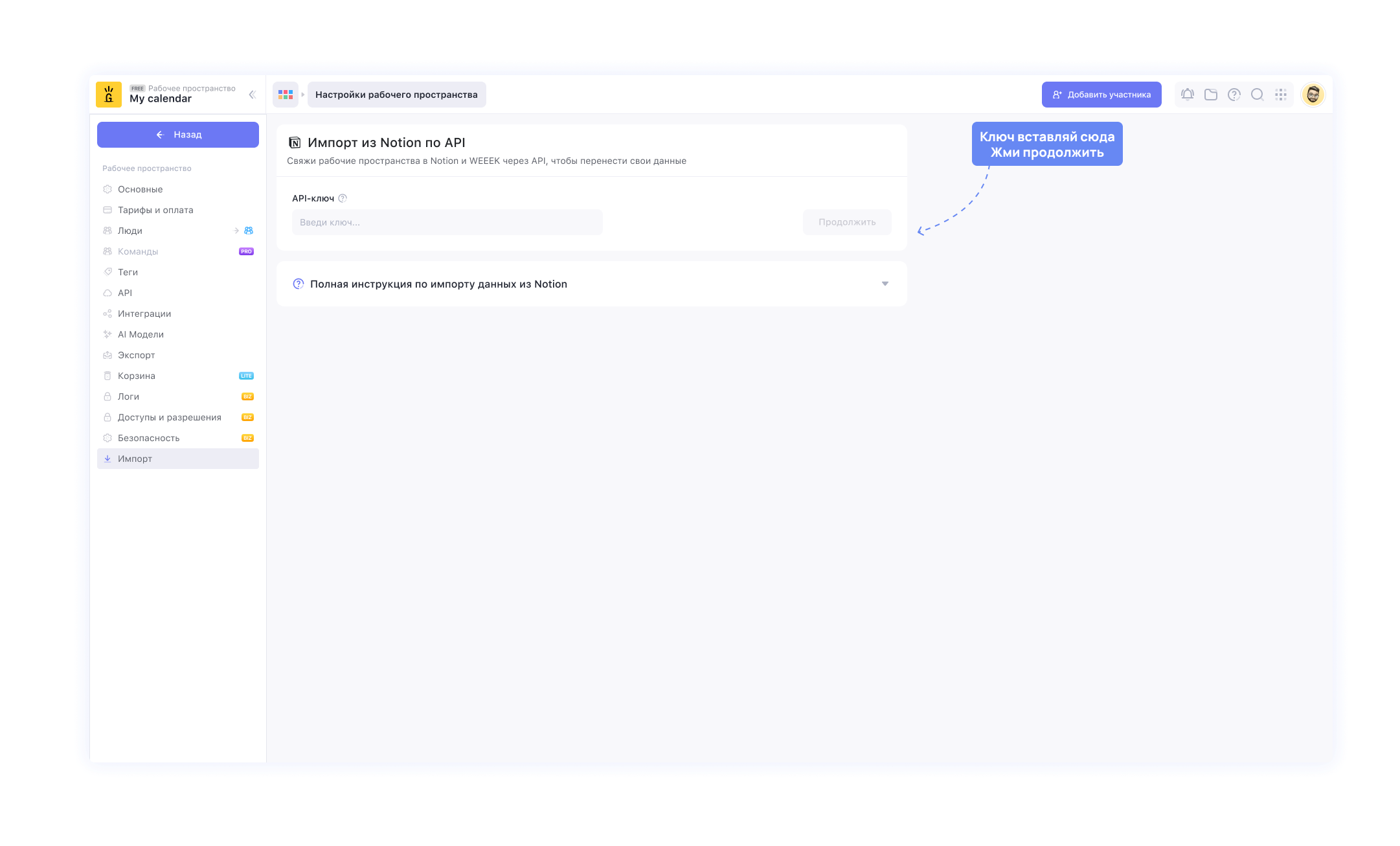This screenshot has width=1400, height=846.
Task: Open the folder icon in header
Action: 1210,95
